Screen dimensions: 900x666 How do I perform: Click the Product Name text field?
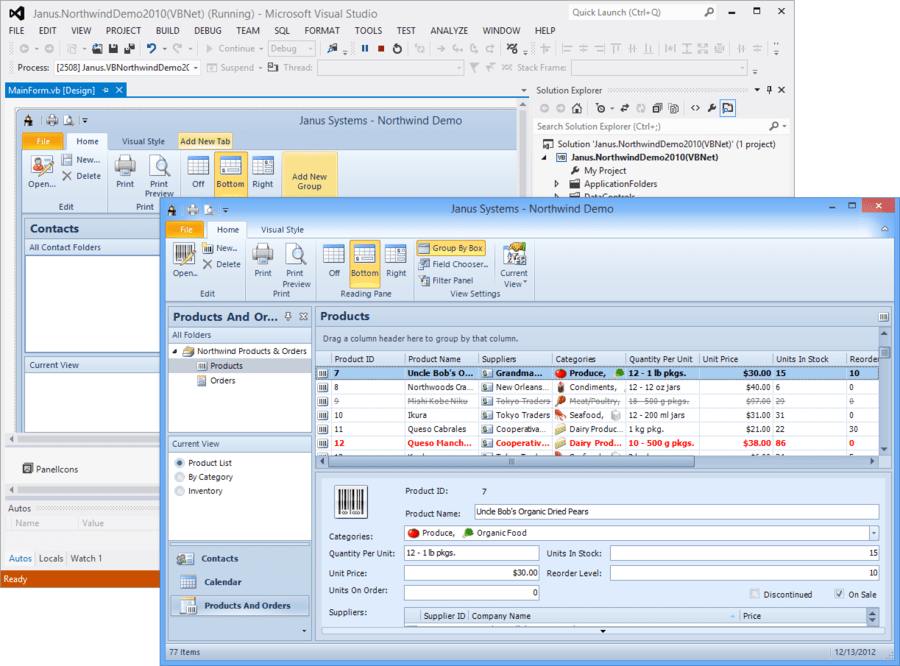(x=675, y=512)
